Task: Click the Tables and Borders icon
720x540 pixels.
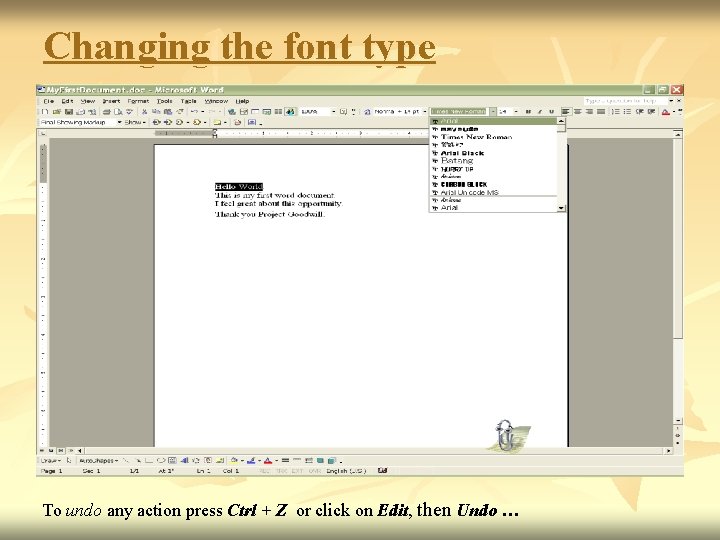Action: tap(244, 112)
